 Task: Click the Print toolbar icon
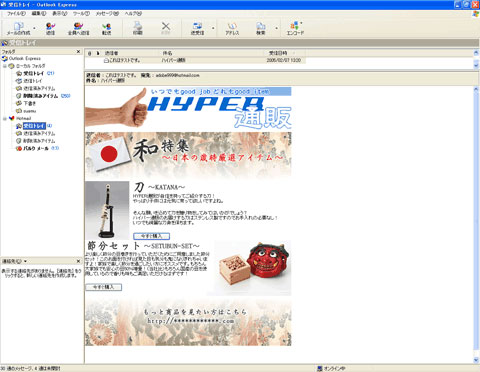(x=138, y=28)
